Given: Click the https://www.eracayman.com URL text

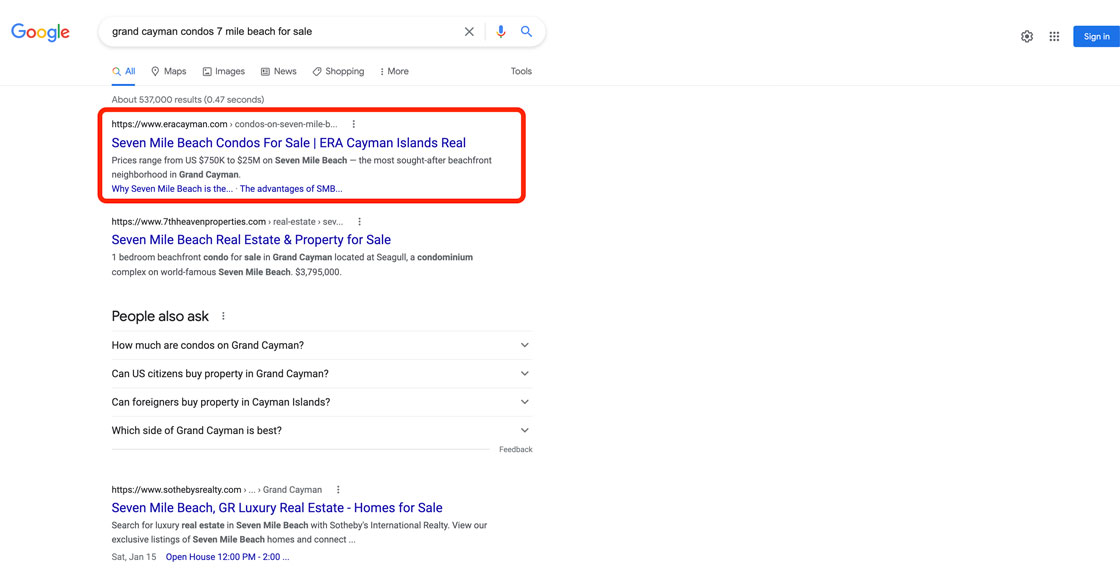Looking at the screenshot, I should tap(169, 124).
